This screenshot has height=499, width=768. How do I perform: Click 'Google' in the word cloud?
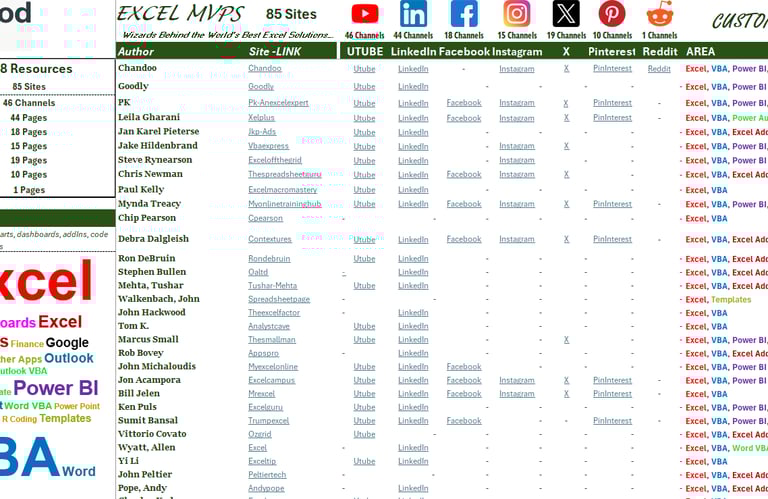pos(67,342)
